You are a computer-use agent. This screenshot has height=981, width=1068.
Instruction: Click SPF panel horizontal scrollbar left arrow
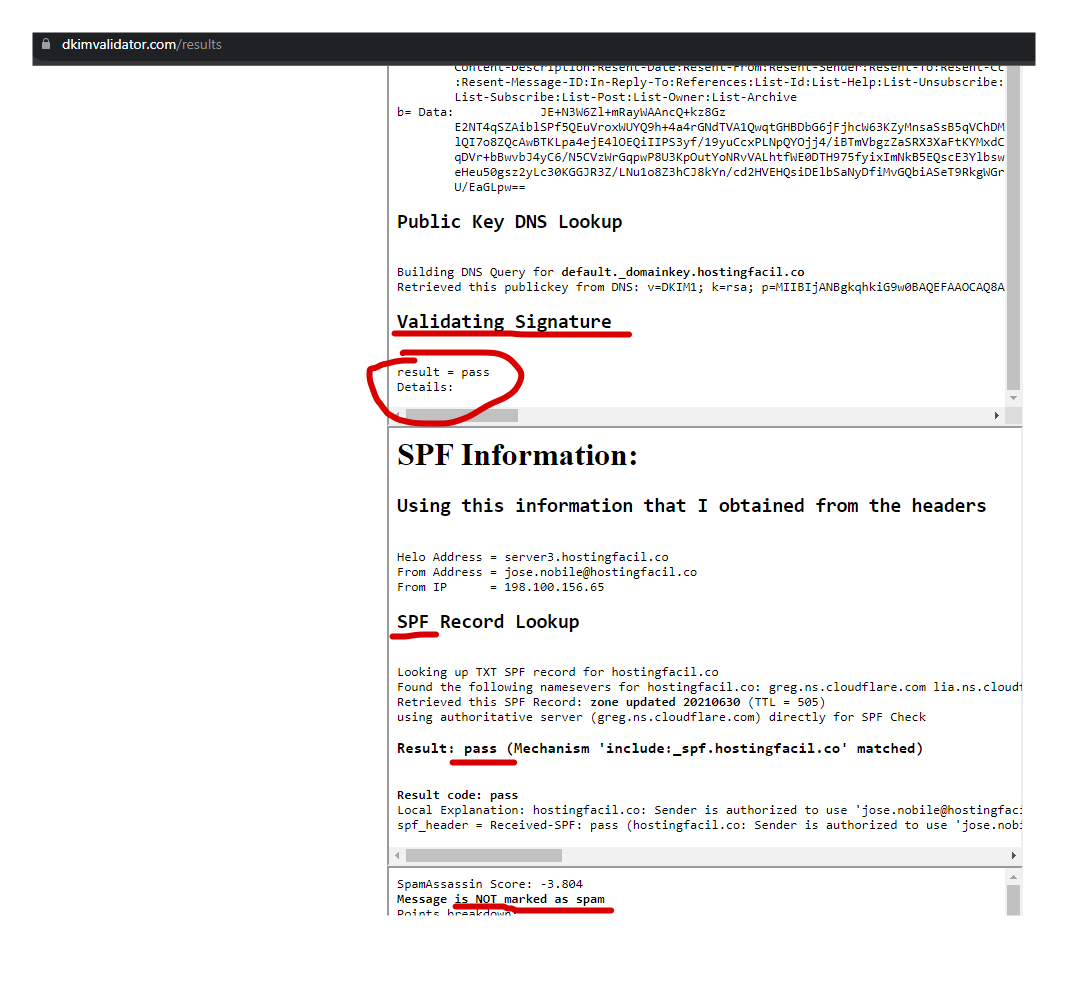pyautogui.click(x=398, y=856)
